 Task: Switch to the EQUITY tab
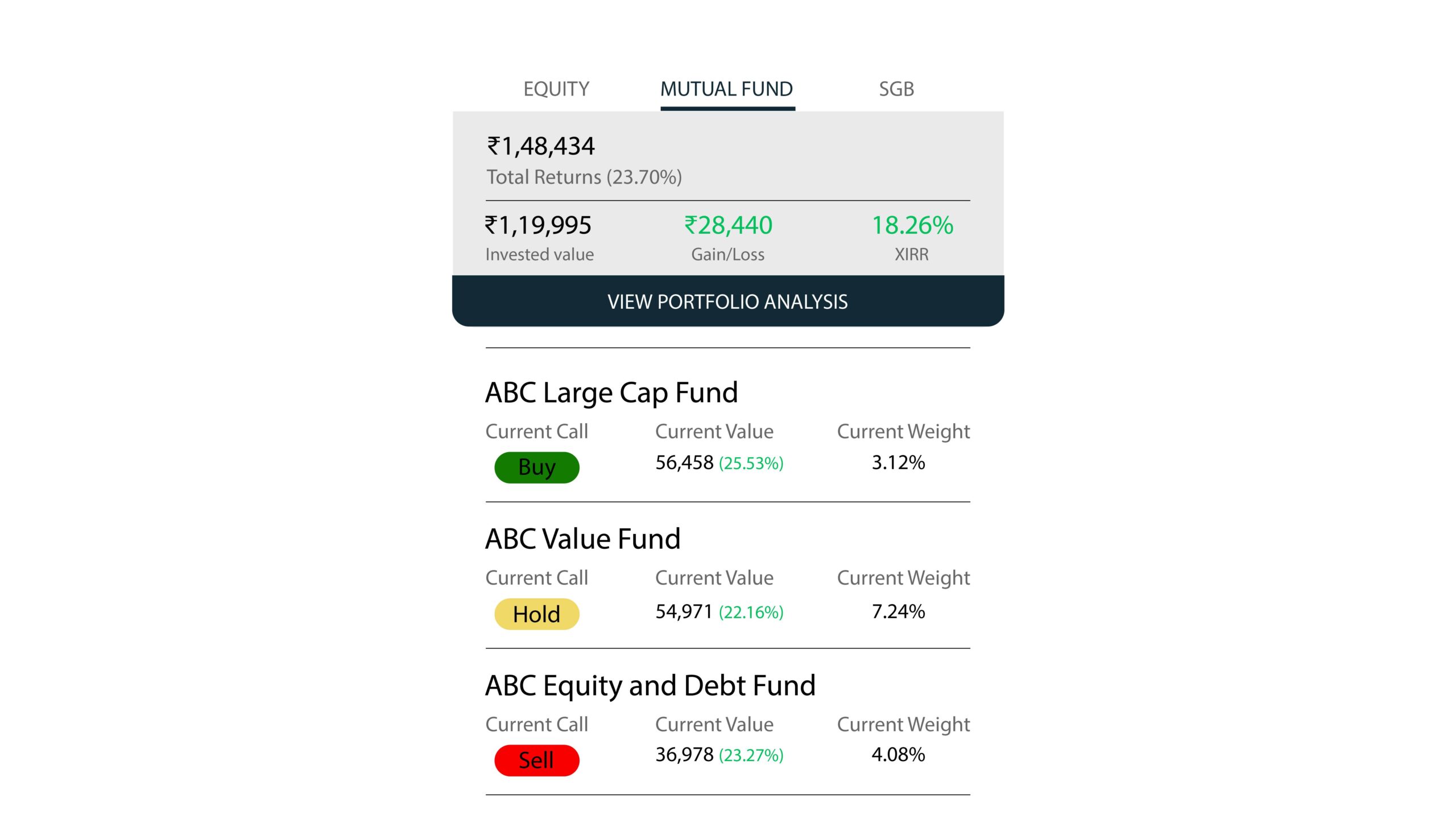(x=556, y=89)
